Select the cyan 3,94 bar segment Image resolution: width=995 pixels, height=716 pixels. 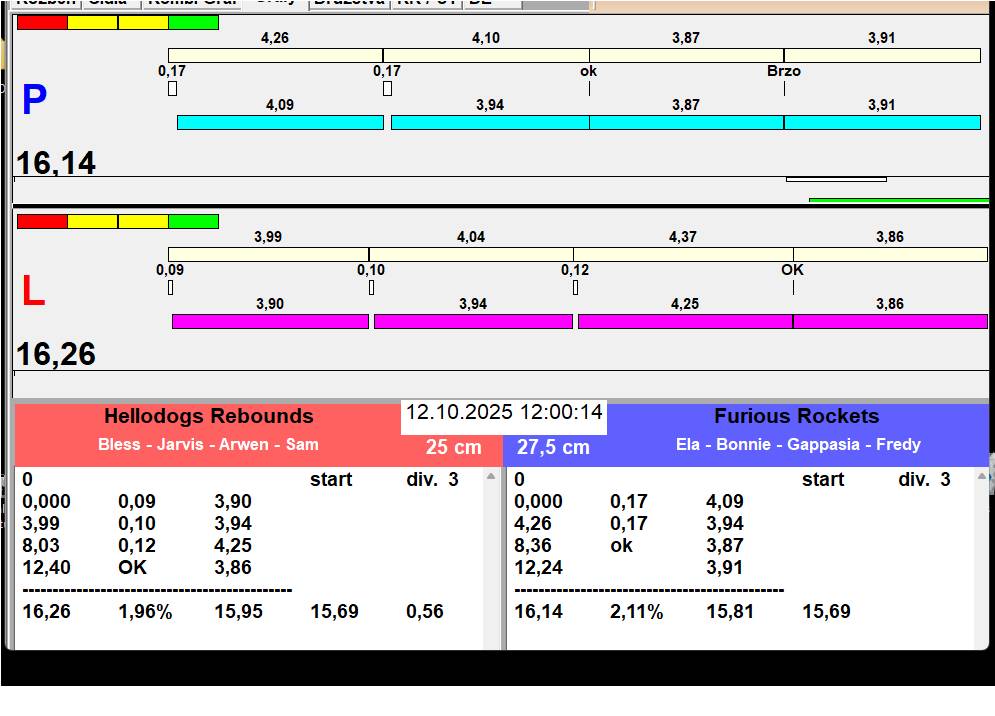[x=491, y=123]
